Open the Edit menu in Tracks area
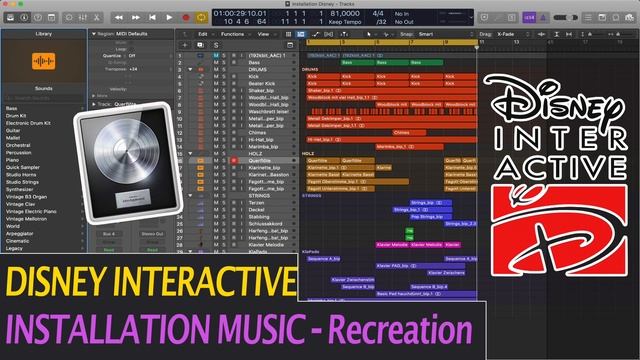 pos(203,34)
